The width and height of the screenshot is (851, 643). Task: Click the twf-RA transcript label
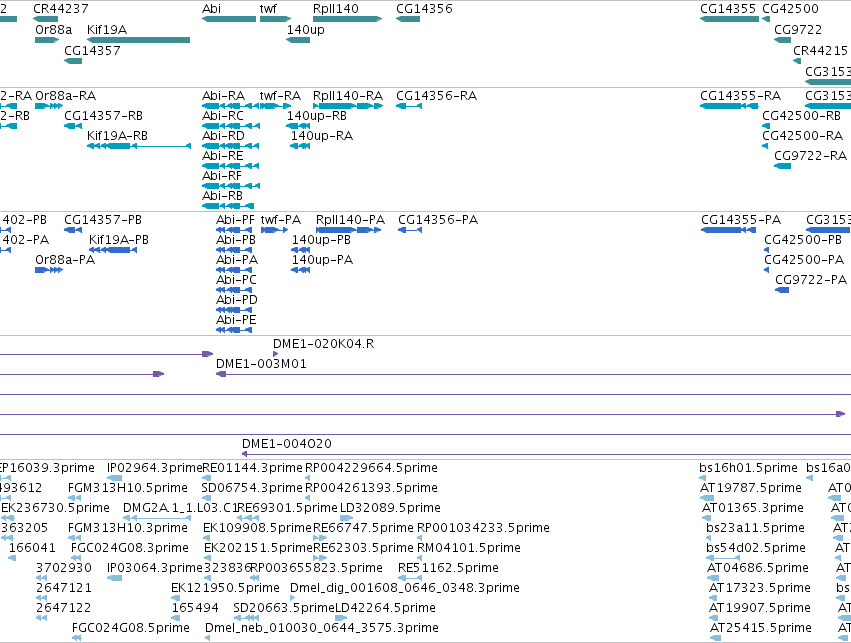pos(280,96)
